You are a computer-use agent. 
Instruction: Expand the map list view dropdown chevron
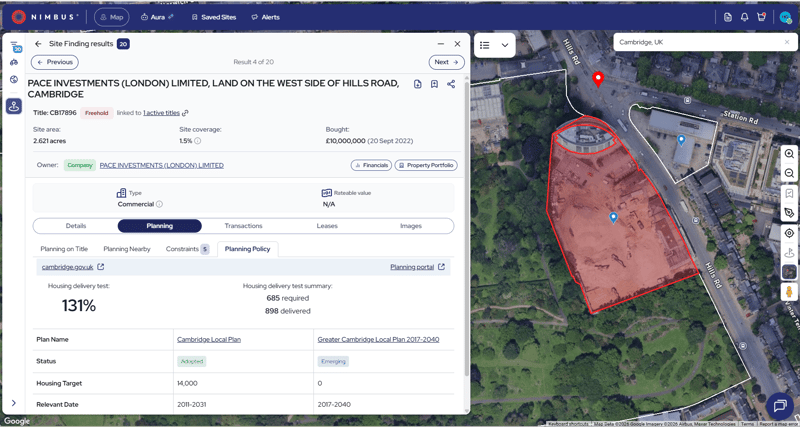[x=505, y=45]
